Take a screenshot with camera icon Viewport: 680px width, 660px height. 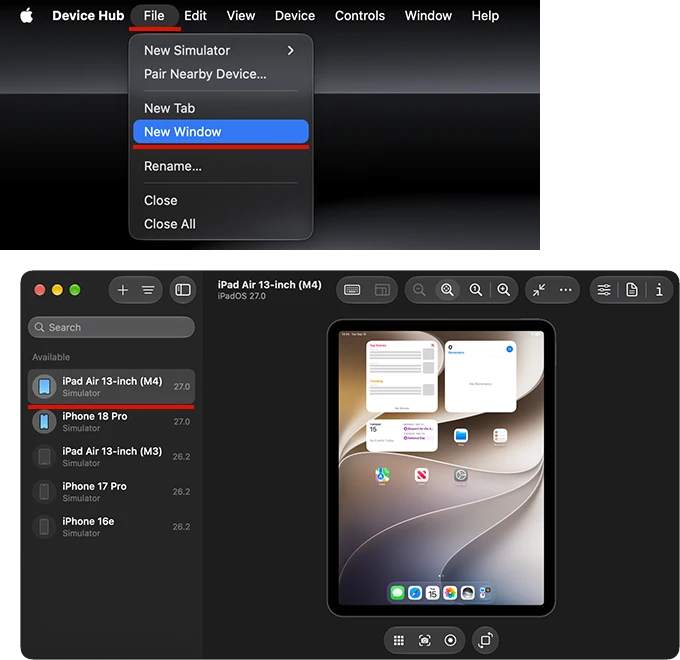tap(425, 640)
